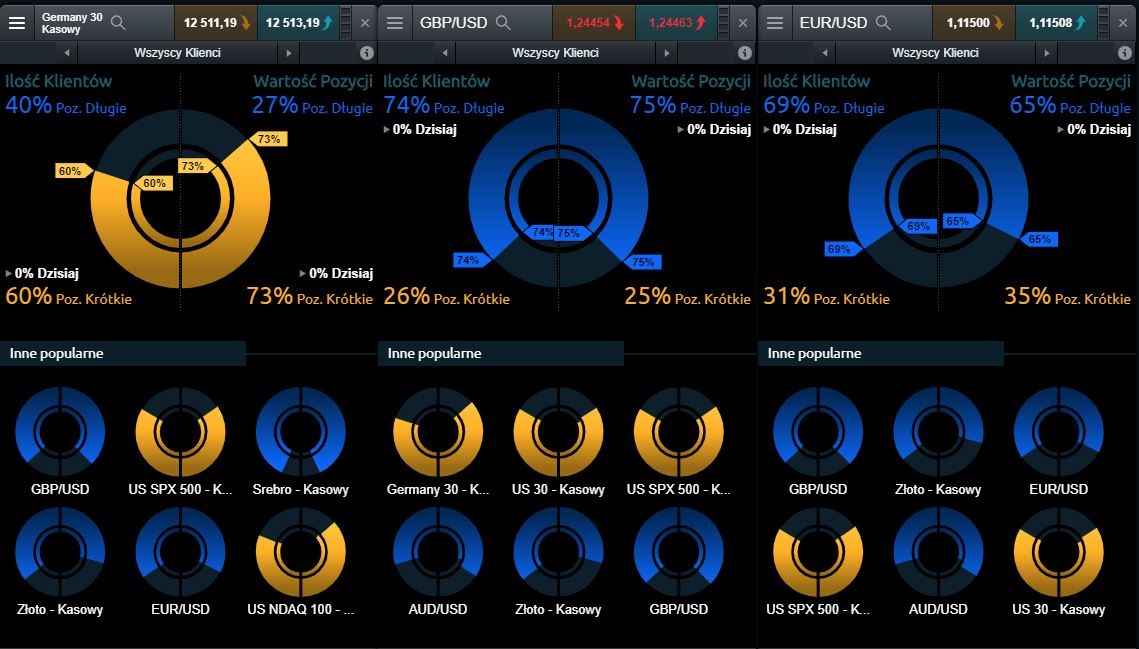Open the hamburger menu of EUR/USD panel
Screen dimensions: 1139x649
(775, 22)
